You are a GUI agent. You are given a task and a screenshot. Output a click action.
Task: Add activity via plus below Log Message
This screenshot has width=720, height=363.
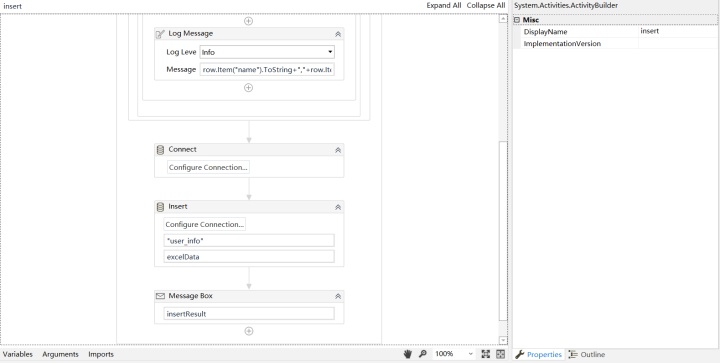248,88
